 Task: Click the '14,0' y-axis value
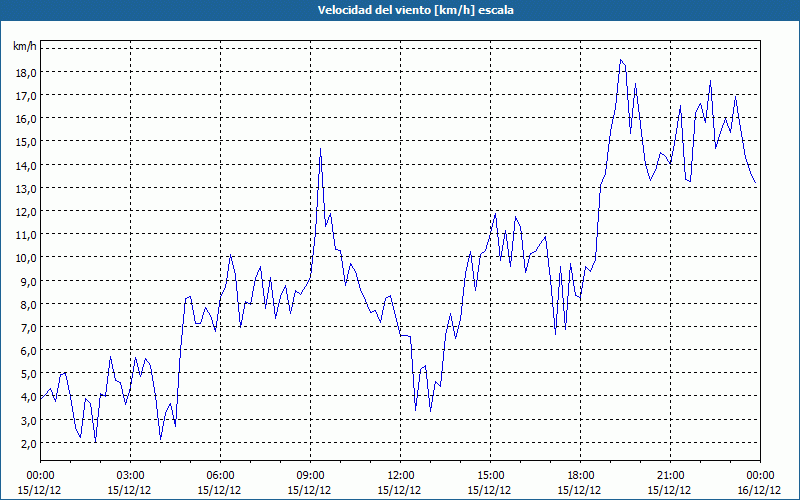click(26, 165)
